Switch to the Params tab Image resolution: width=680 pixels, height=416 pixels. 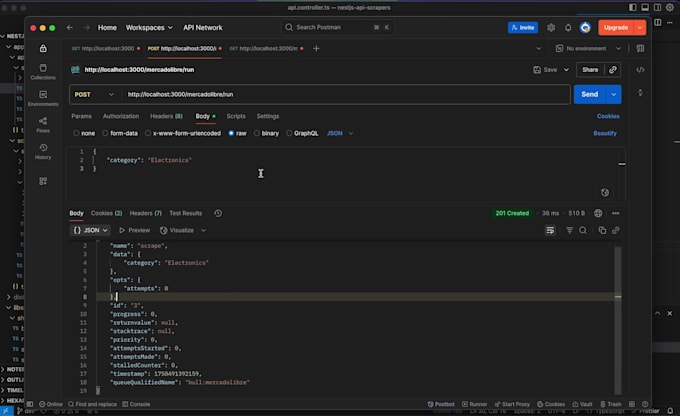click(x=82, y=116)
